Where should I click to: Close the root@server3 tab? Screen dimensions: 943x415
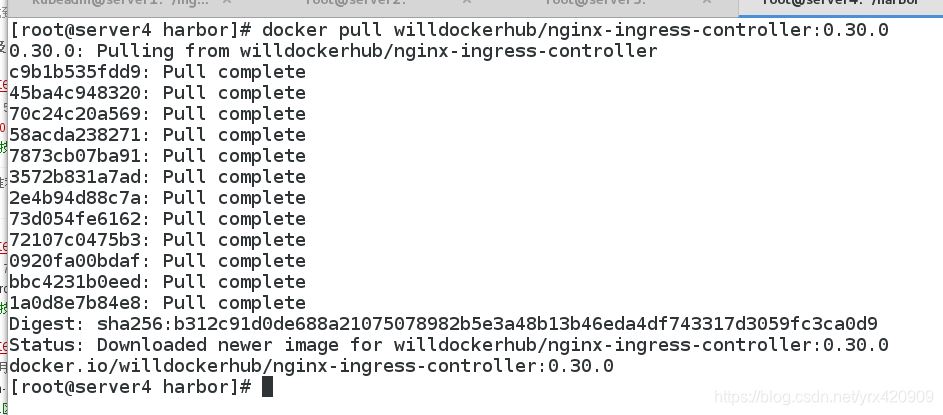[x=707, y=3]
